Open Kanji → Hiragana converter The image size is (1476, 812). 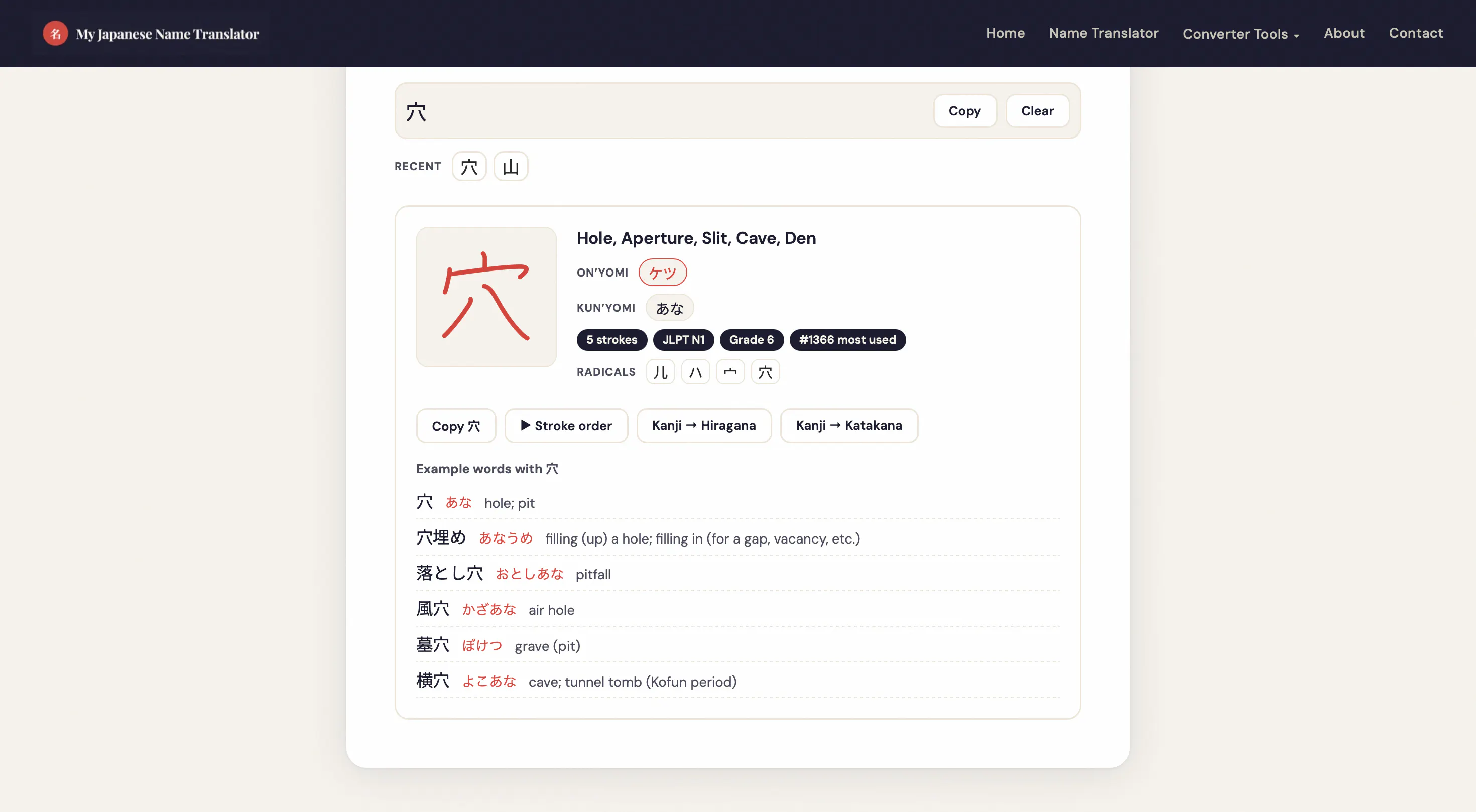point(704,426)
